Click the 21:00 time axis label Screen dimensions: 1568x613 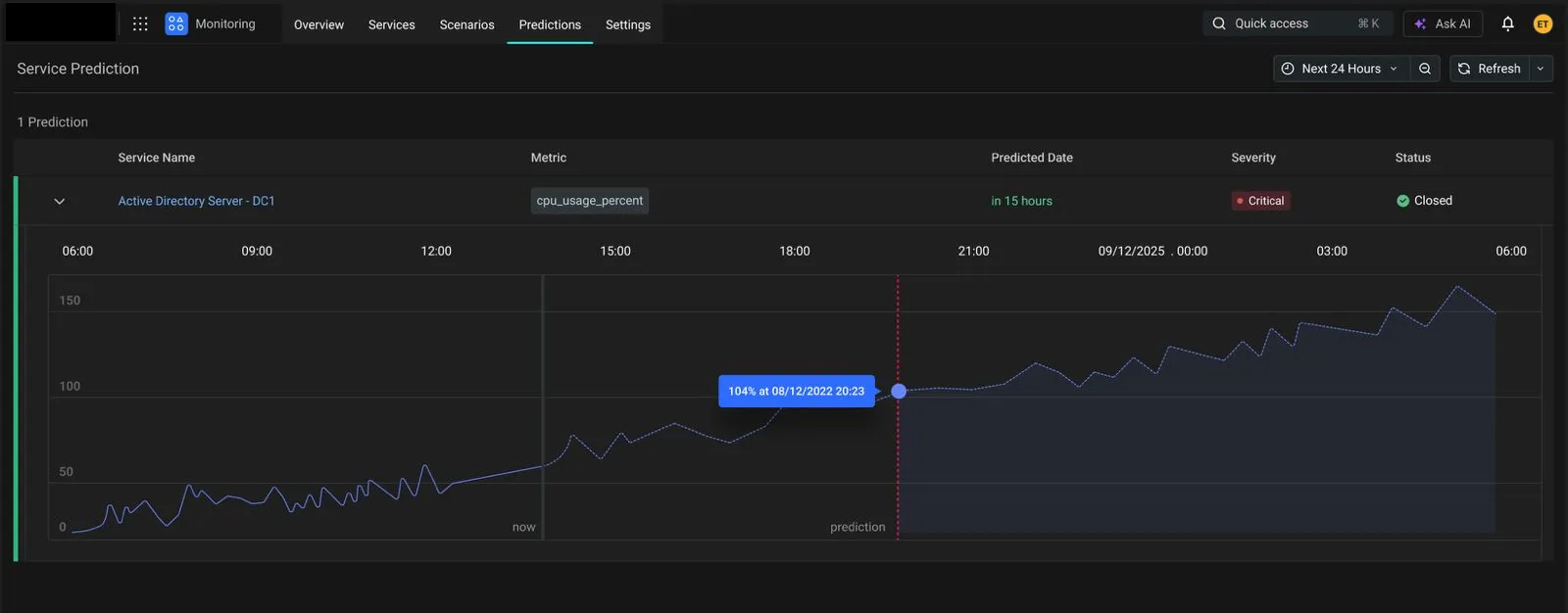pos(973,251)
